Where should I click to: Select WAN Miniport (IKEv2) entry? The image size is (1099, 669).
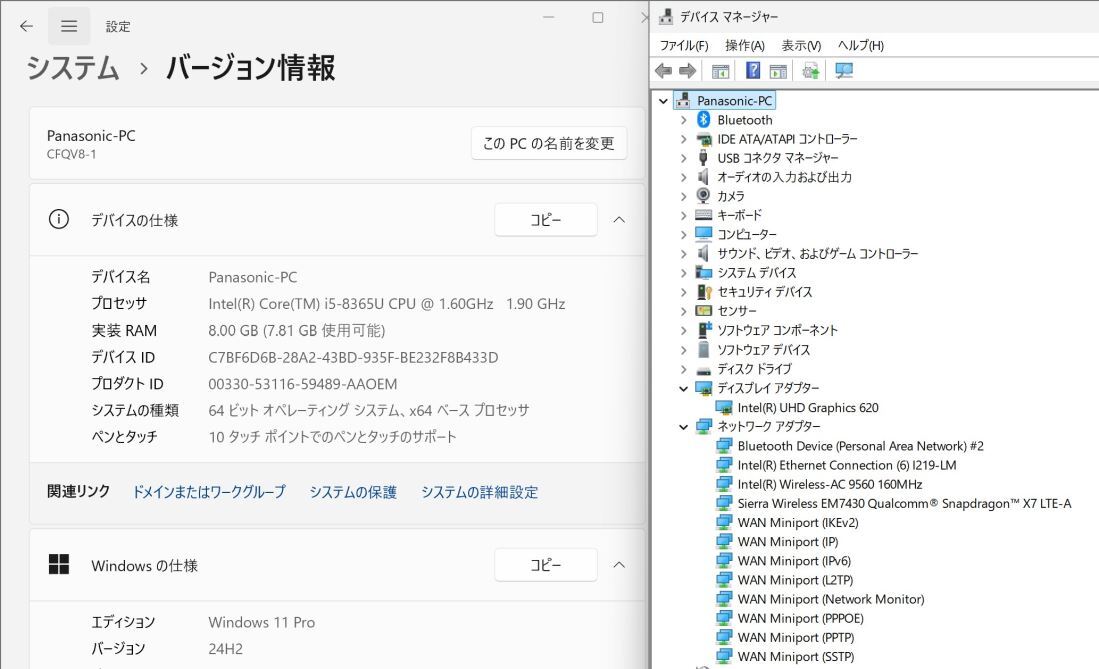coord(798,522)
